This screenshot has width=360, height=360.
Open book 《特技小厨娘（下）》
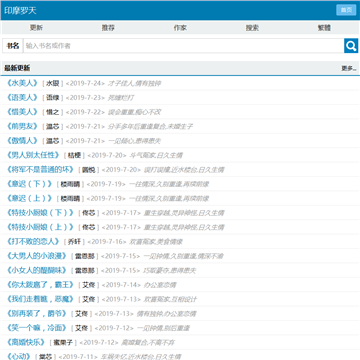[x=40, y=213]
